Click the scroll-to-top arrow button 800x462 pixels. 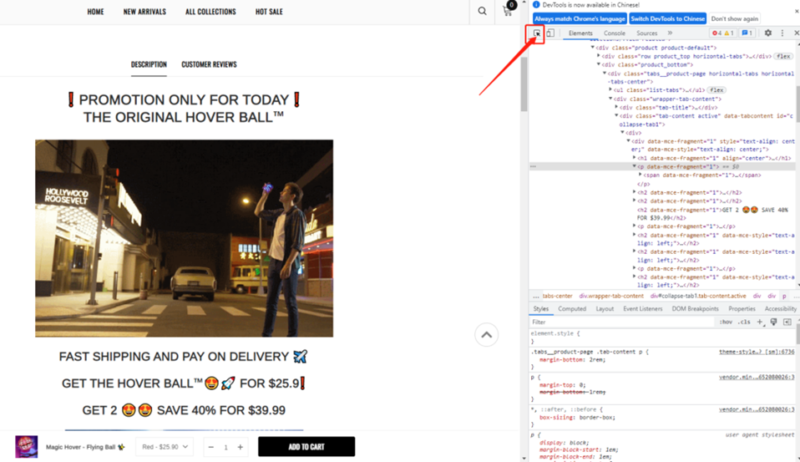pos(485,335)
